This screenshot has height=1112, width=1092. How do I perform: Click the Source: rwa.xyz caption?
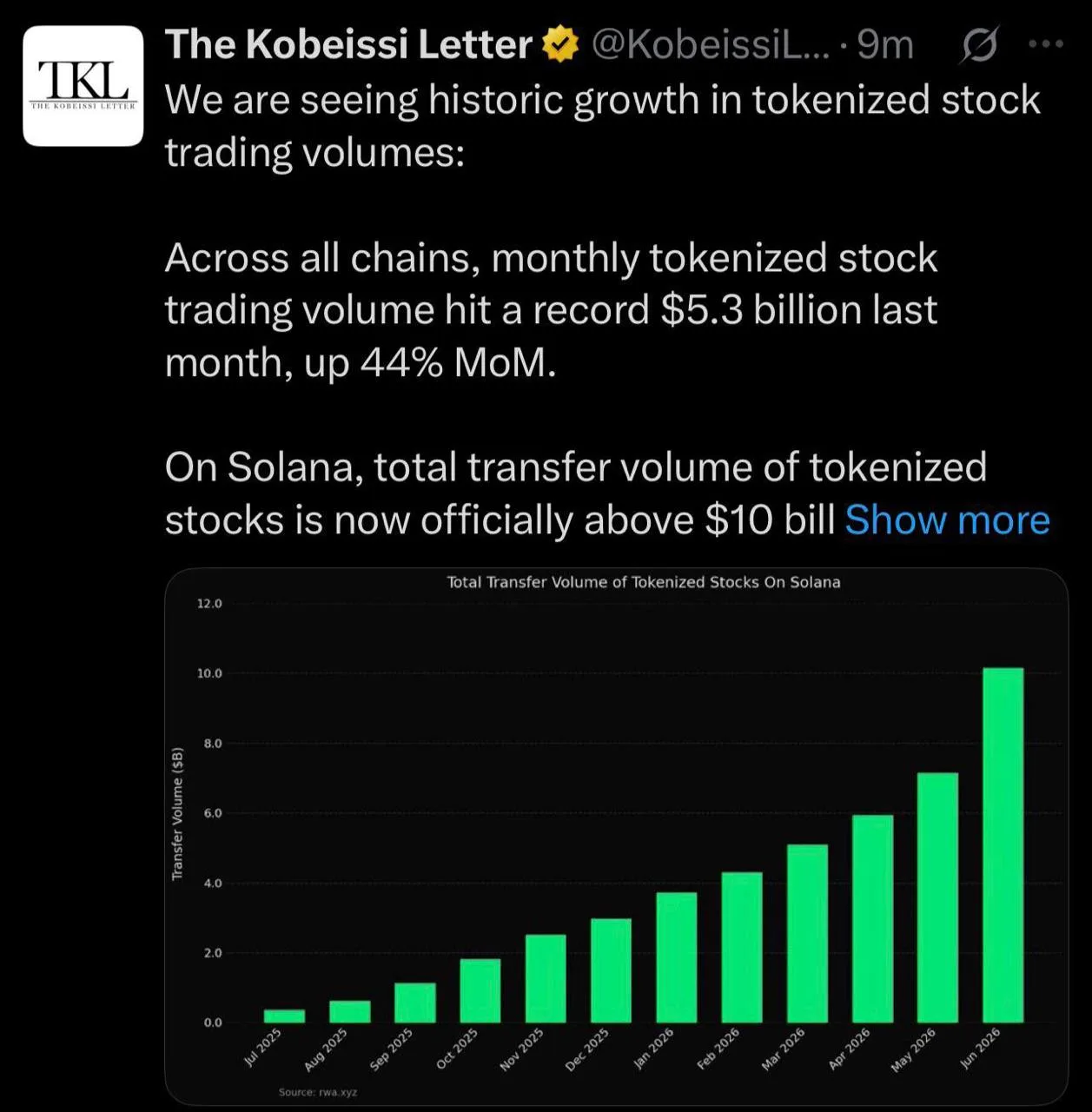tap(318, 1092)
